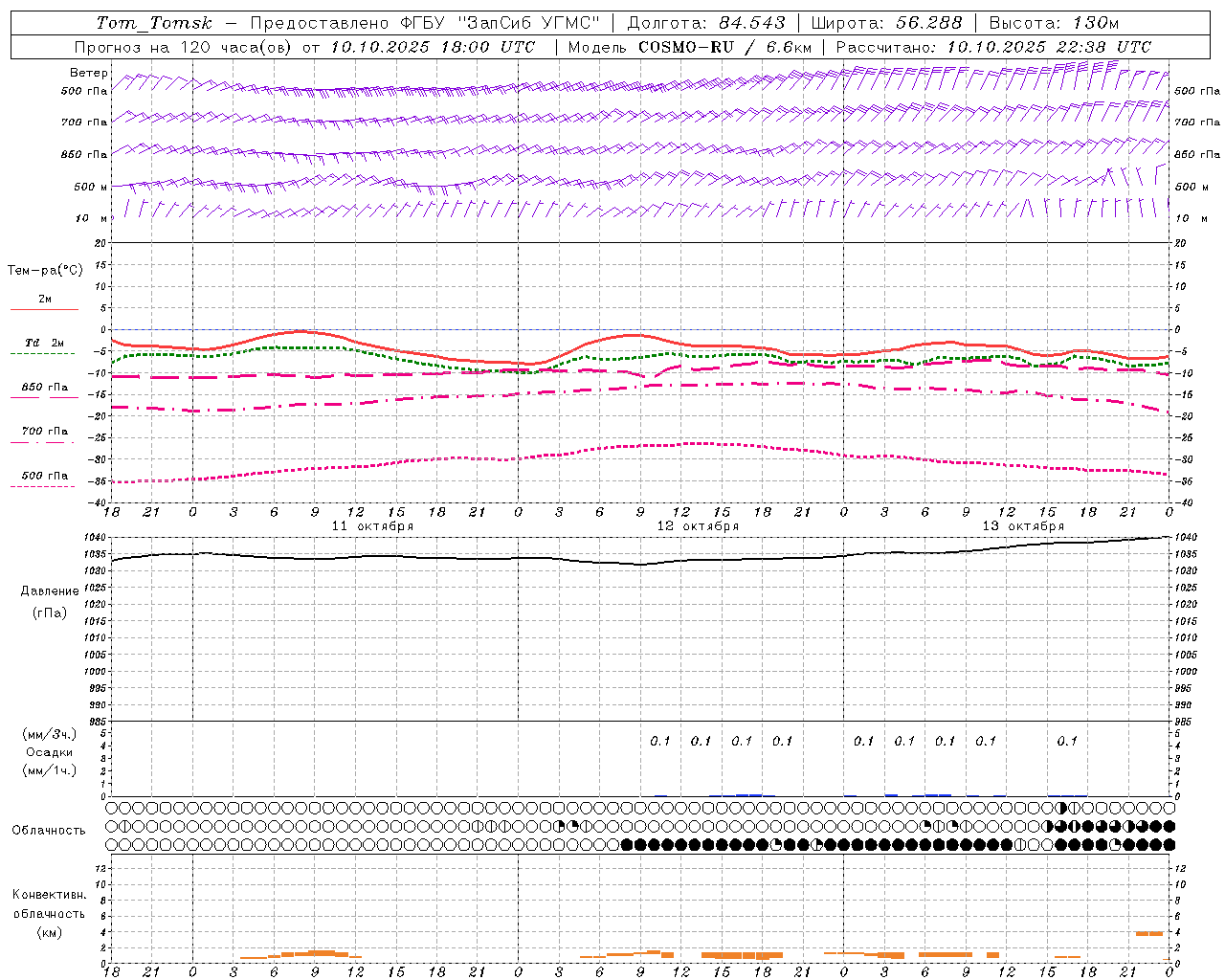Click the '12 октября' date label
This screenshot has height=980, width=1225.
tap(698, 526)
